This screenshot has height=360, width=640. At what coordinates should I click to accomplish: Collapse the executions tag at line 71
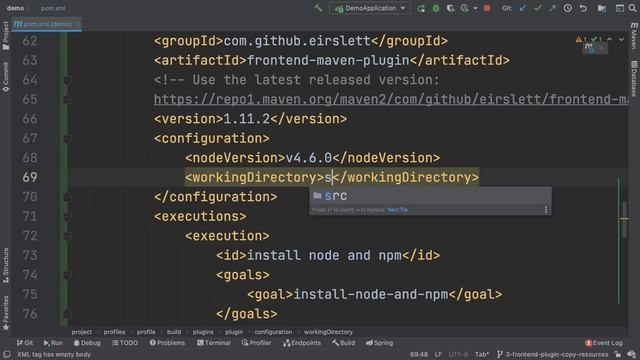pos(67,217)
